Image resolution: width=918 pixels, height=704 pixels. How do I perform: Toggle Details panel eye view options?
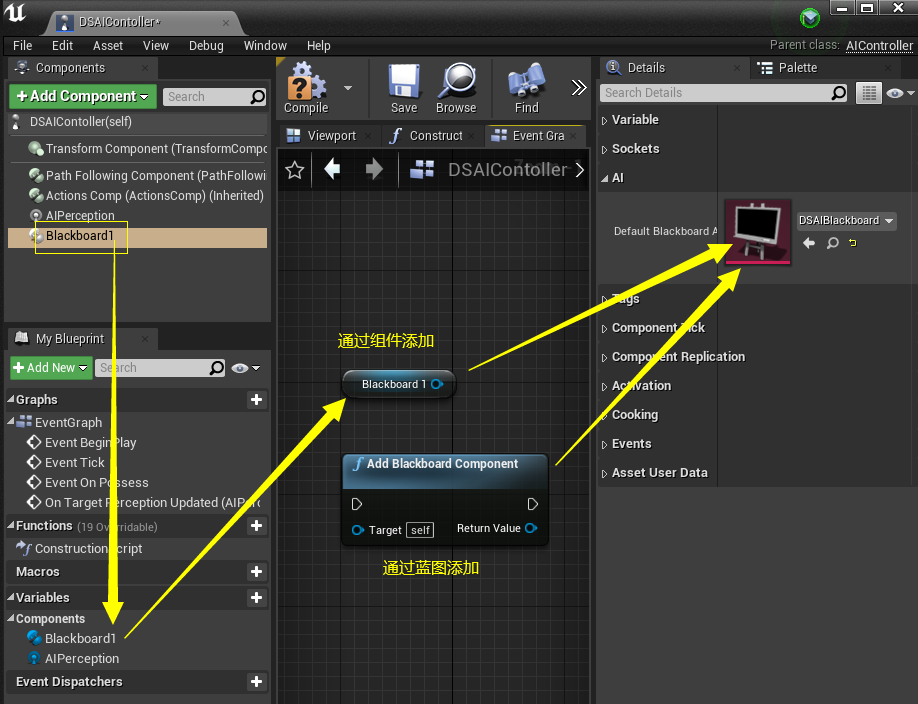coord(900,93)
